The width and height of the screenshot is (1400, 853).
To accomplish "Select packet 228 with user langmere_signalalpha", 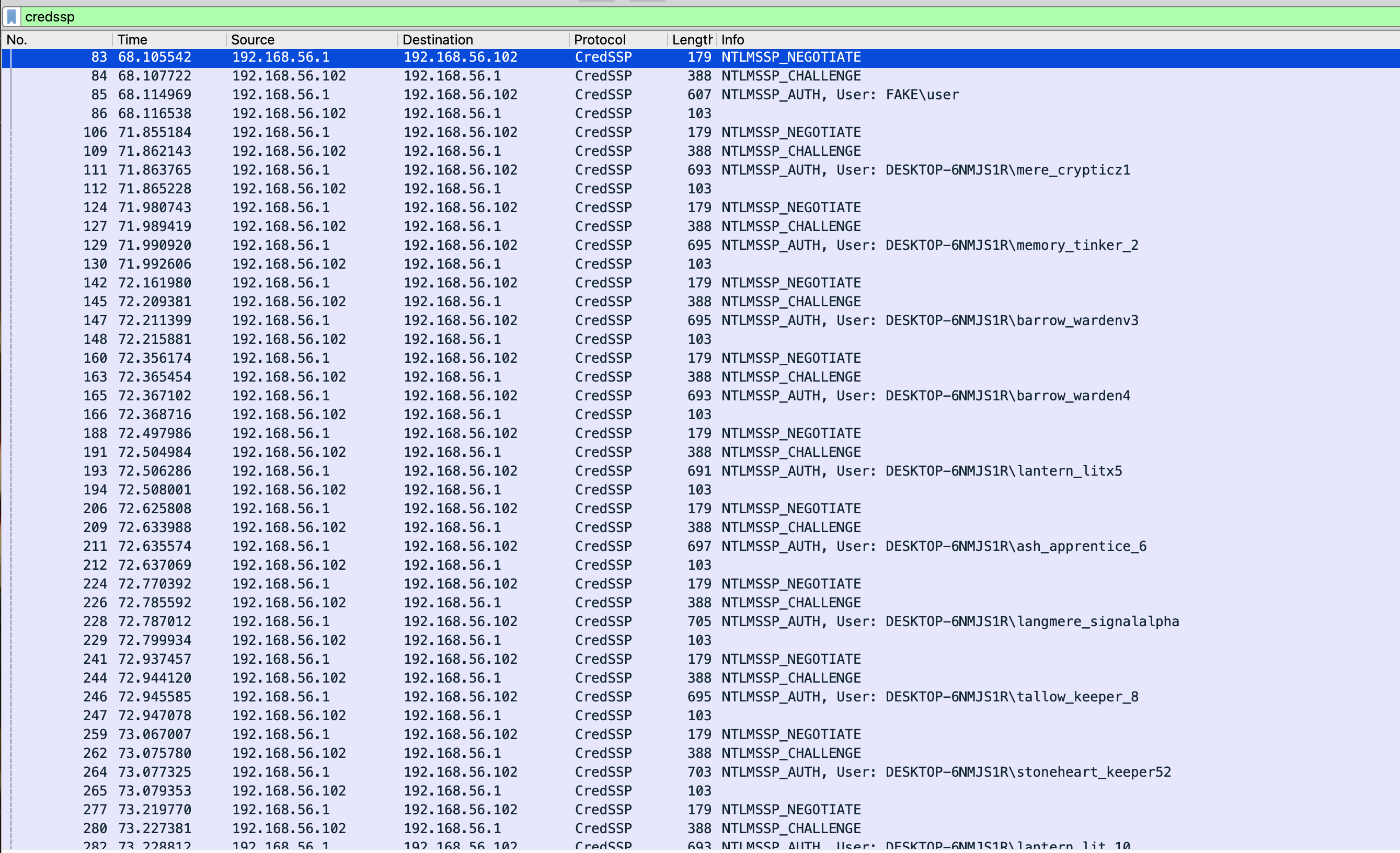I will (x=949, y=621).
